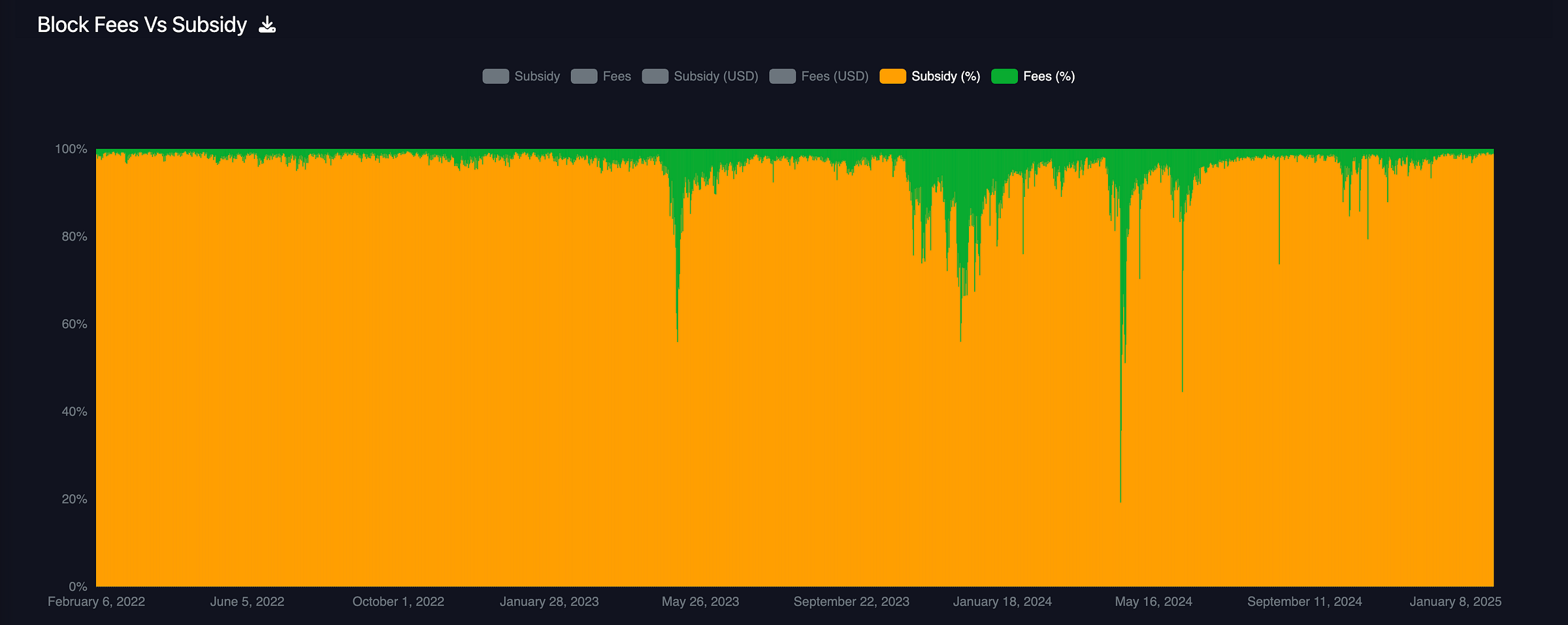1568x625 pixels.
Task: Enable the Fees series label
Action: tap(617, 76)
